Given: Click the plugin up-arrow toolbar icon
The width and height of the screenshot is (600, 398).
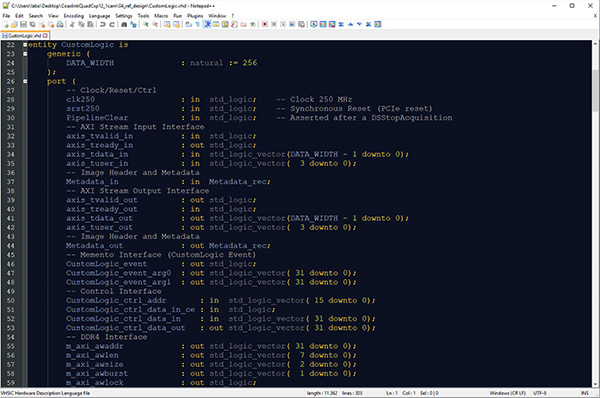Looking at the screenshot, I should (x=350, y=24).
